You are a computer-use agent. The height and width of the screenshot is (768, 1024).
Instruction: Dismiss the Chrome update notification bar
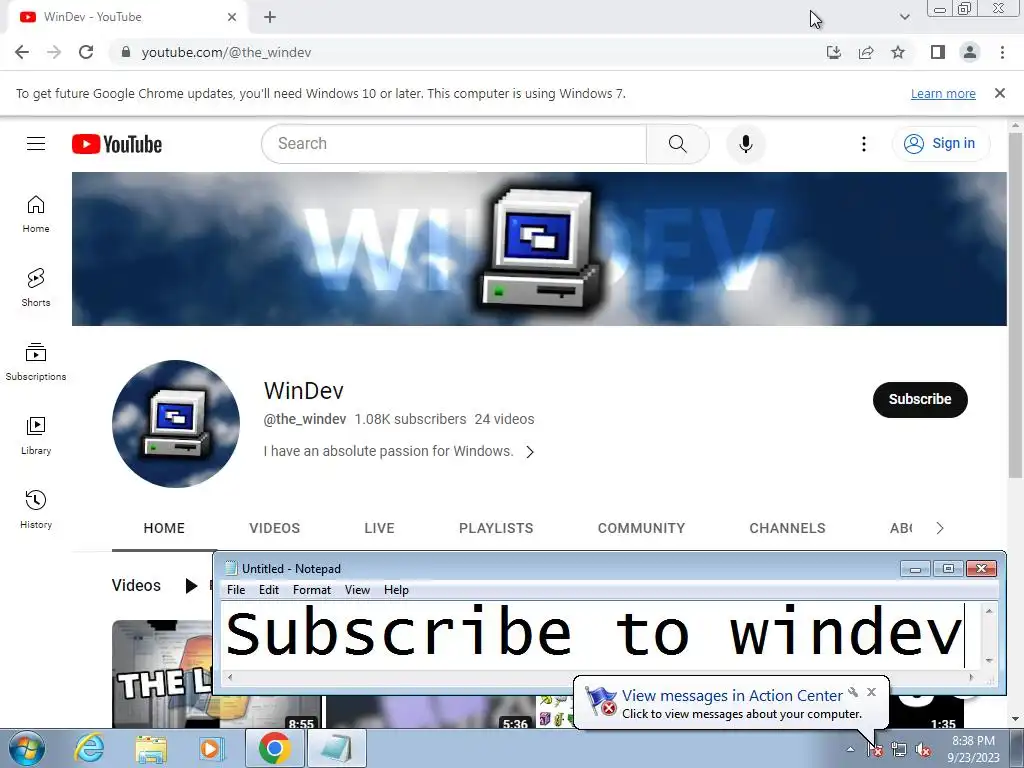pos(1000,93)
